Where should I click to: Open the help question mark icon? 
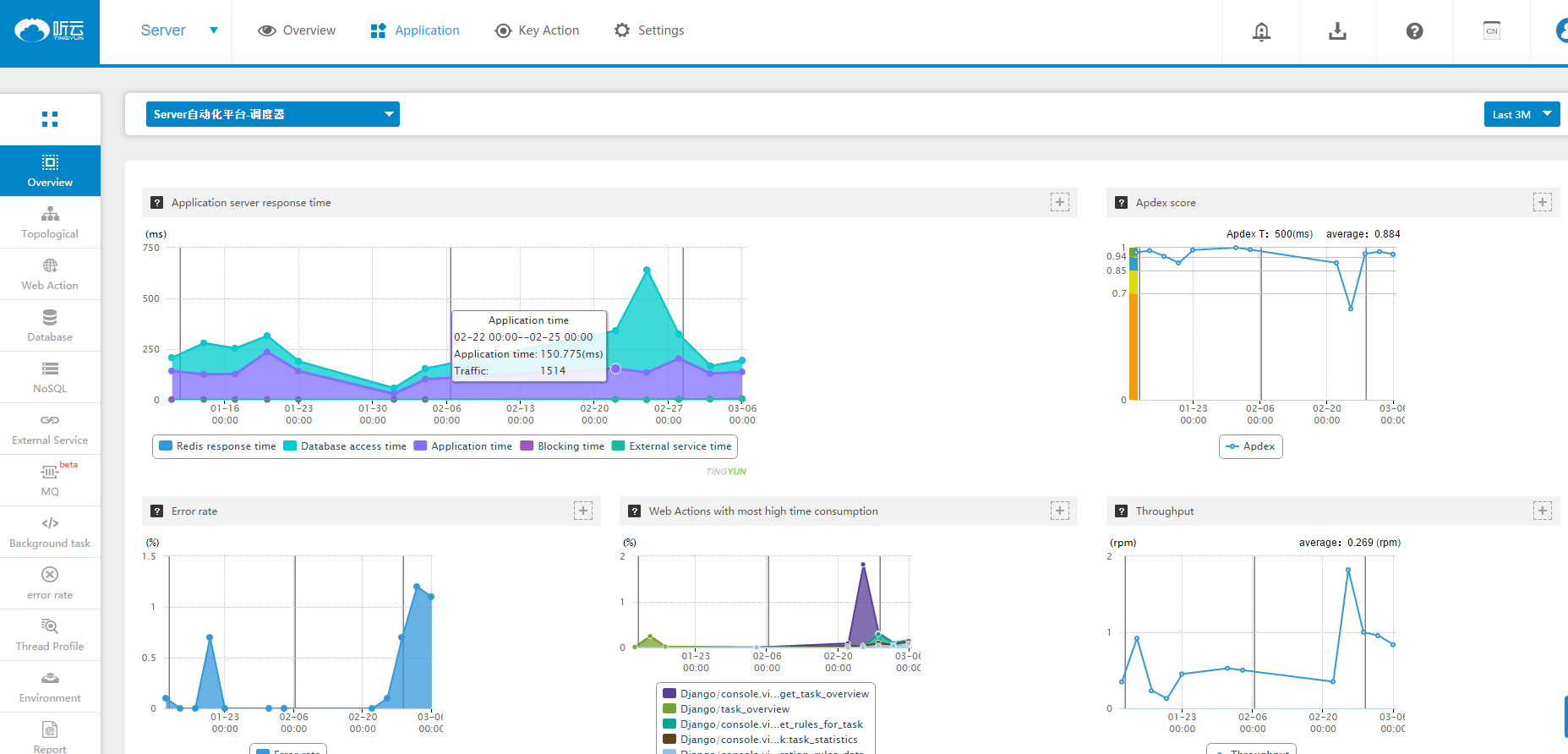click(1414, 31)
